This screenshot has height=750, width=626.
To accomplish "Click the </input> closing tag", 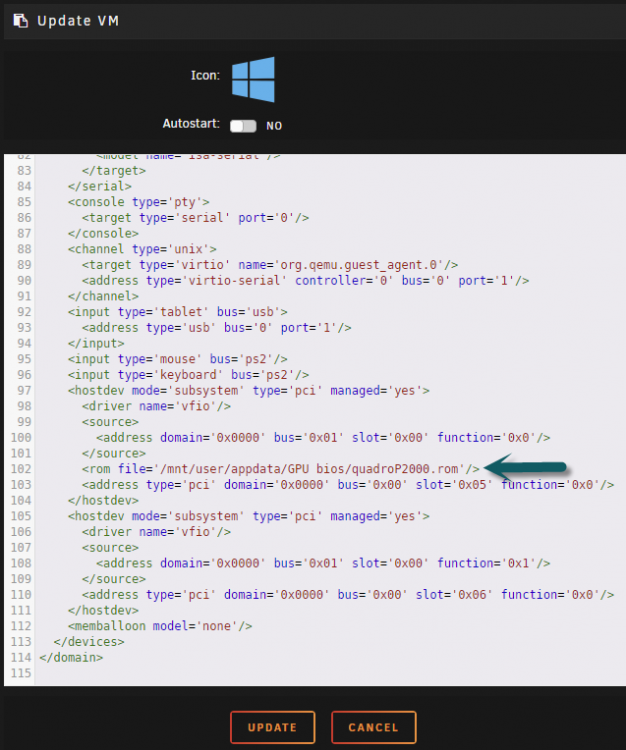I will (96, 343).
